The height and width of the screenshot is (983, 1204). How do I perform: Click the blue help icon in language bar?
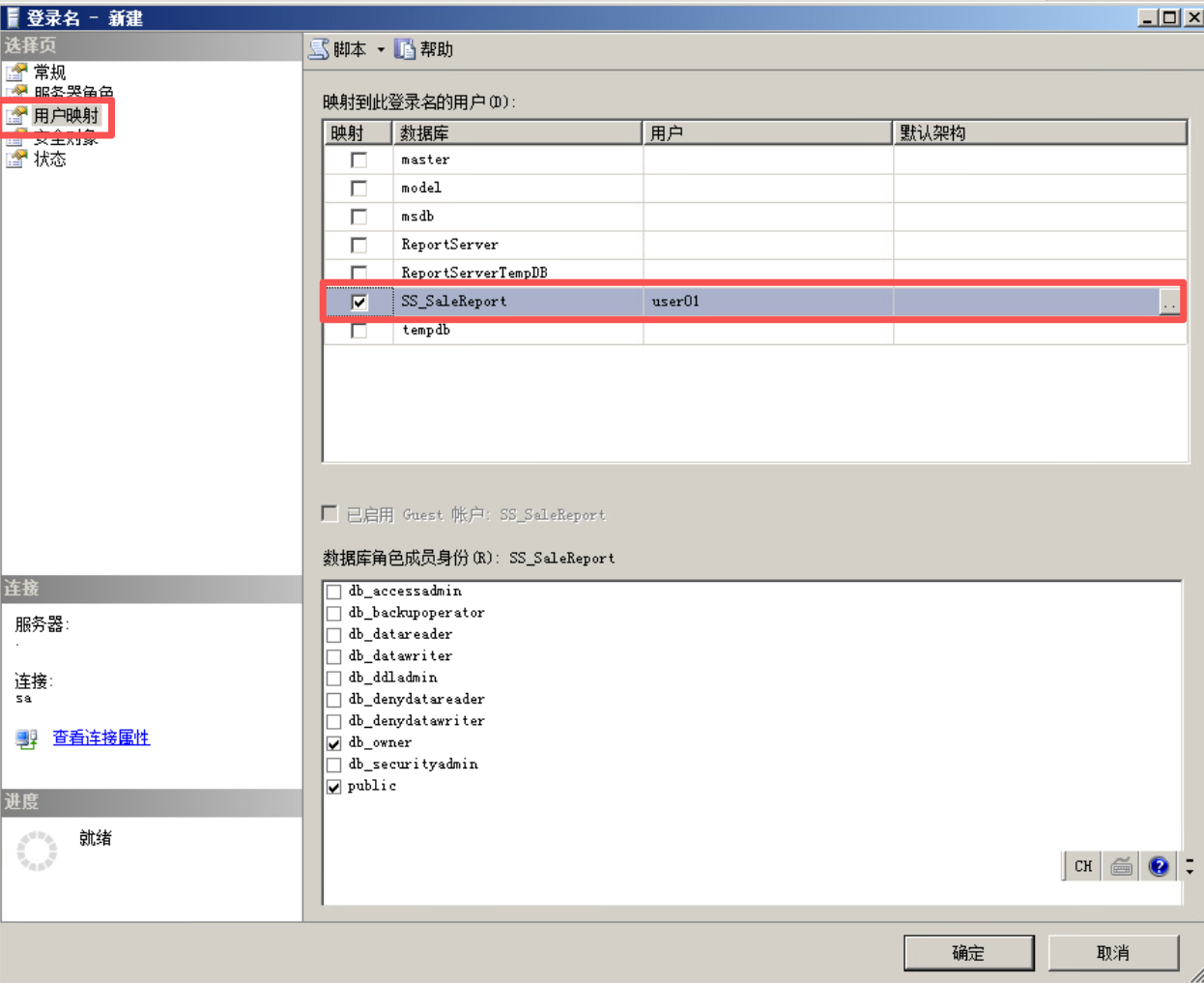pyautogui.click(x=1159, y=866)
